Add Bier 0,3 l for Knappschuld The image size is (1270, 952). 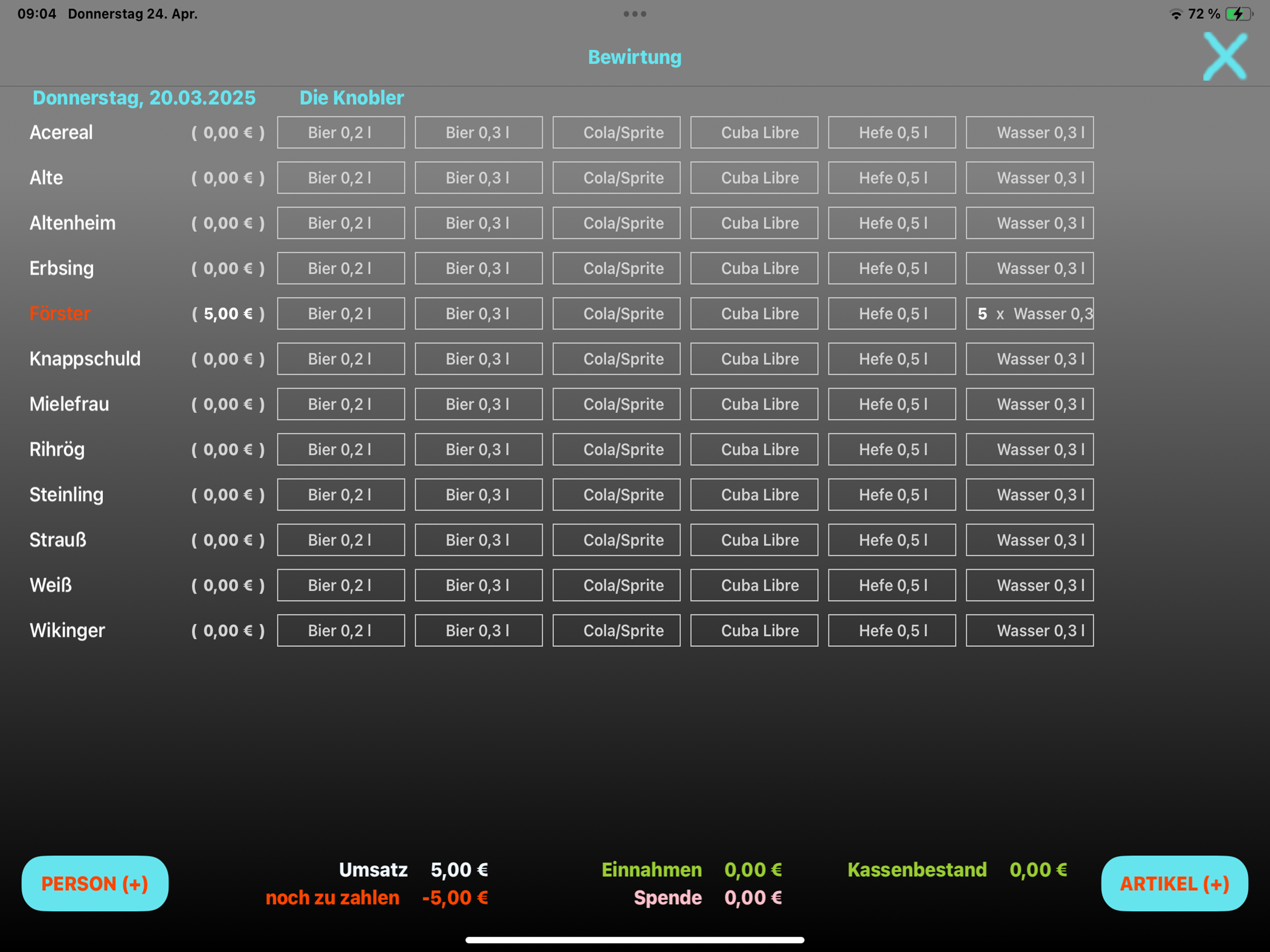tap(478, 359)
